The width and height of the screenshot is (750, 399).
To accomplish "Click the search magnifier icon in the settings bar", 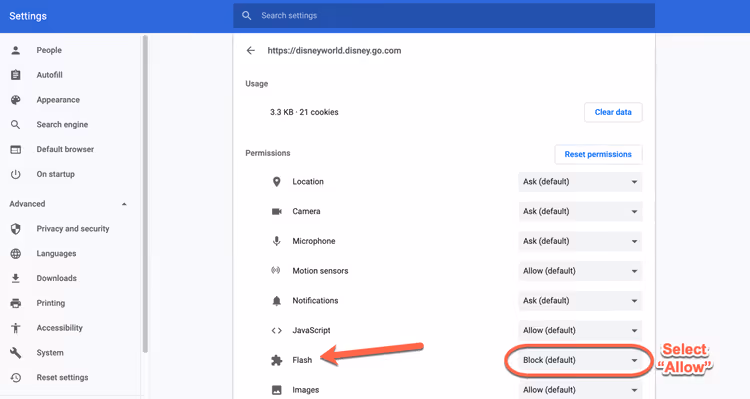I will [x=246, y=16].
